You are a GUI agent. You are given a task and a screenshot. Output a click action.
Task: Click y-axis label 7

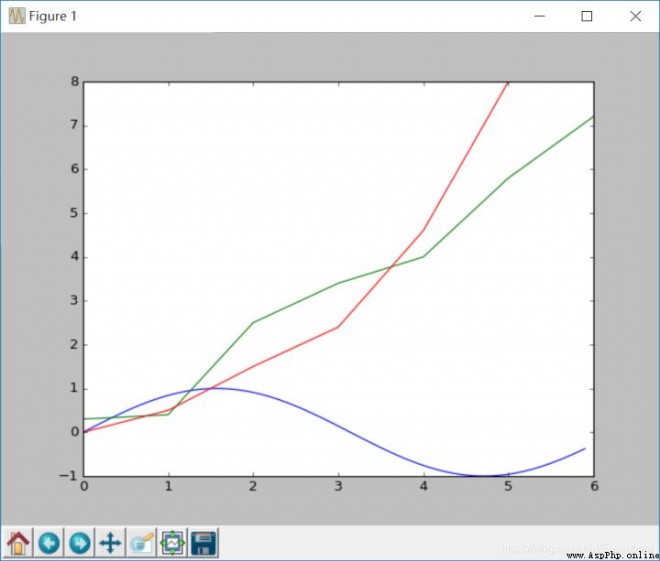(x=75, y=125)
